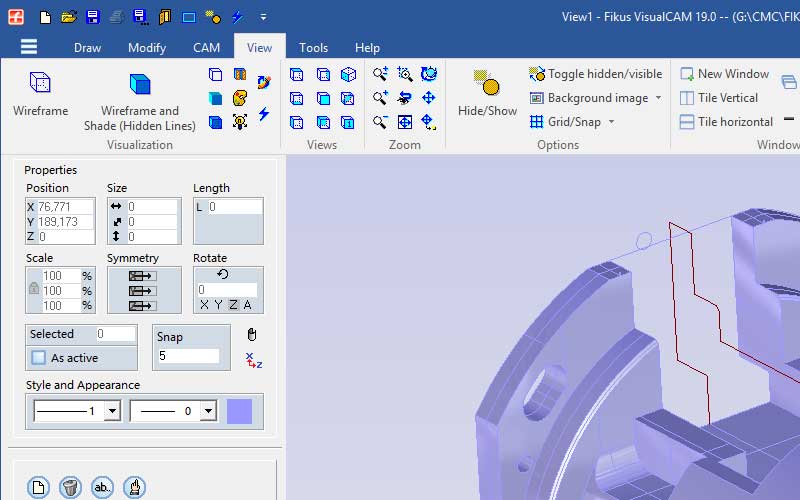The height and width of the screenshot is (500, 800).
Task: Expand the Grid/Snap dropdown arrow
Action: coord(611,122)
